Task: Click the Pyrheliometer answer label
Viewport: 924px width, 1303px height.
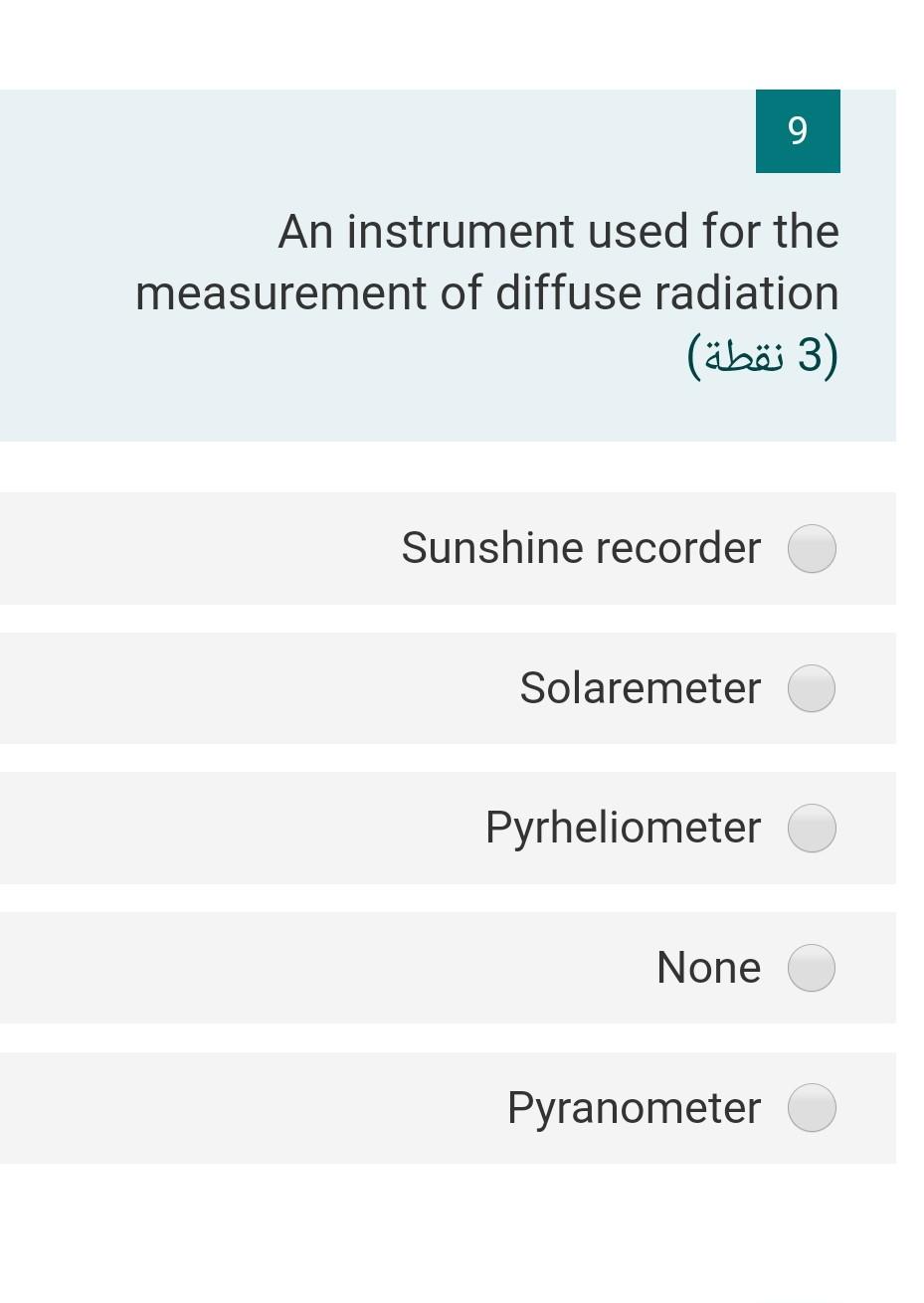Action: coord(623,827)
